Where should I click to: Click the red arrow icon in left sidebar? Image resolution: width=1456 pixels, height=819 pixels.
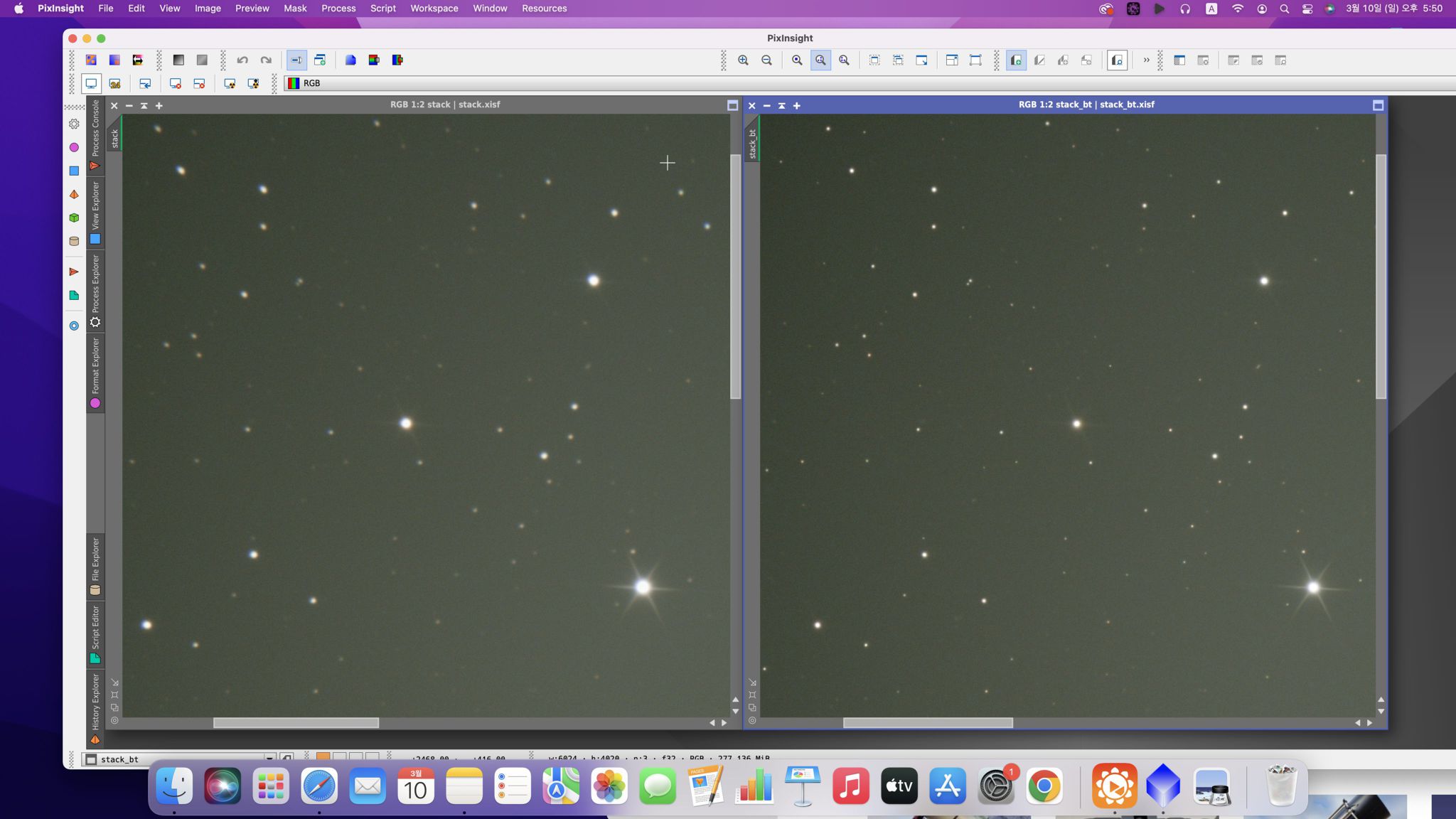tap(74, 272)
